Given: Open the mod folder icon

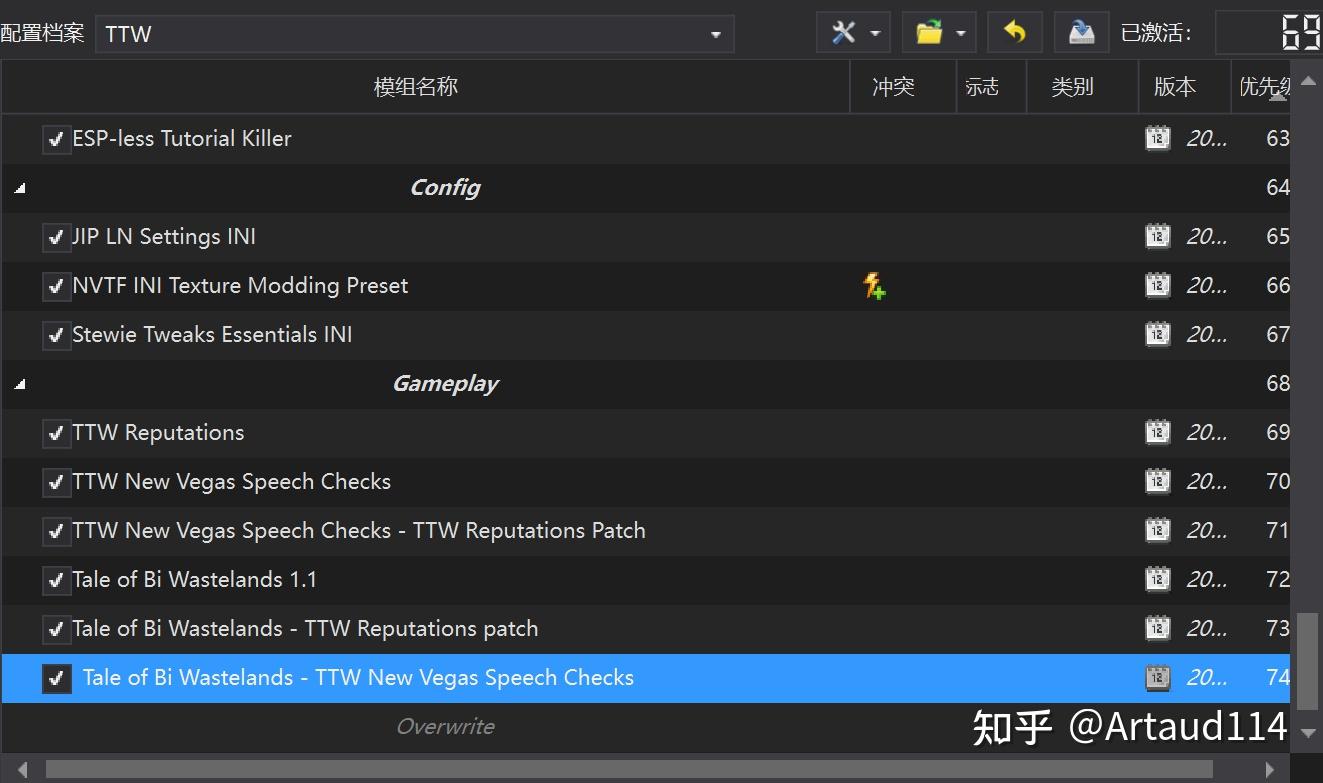Looking at the screenshot, I should coord(929,31).
